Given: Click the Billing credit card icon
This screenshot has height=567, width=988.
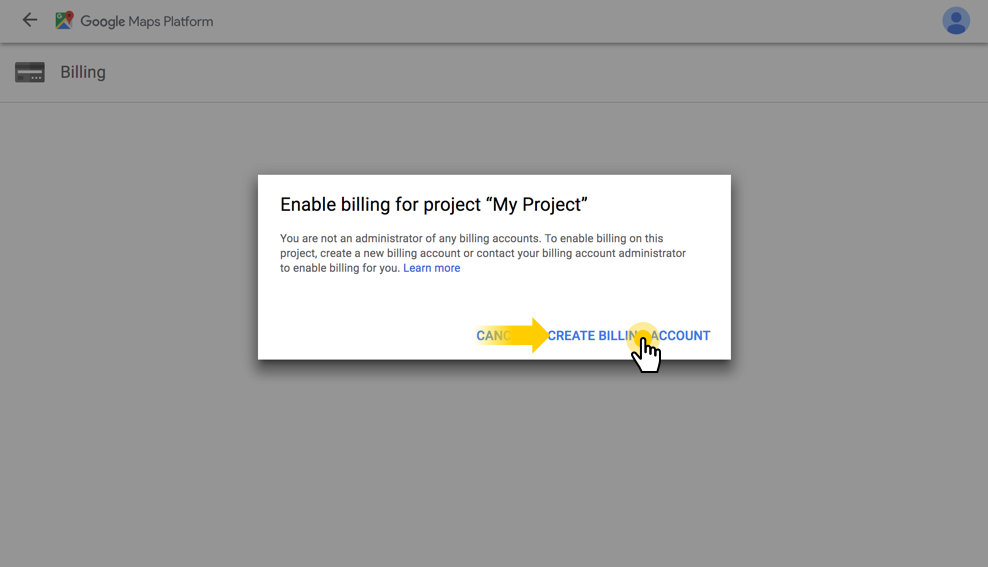Looking at the screenshot, I should (30, 72).
